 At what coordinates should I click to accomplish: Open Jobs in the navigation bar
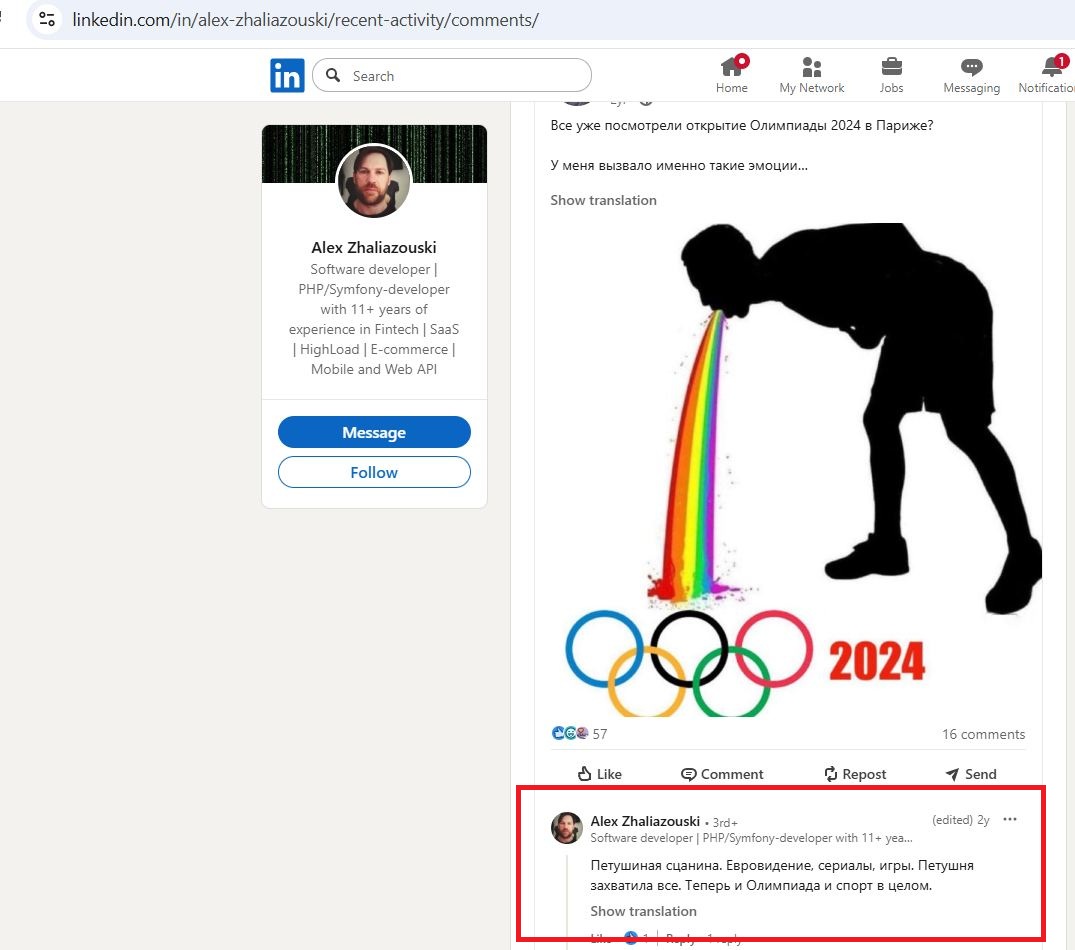[x=891, y=75]
